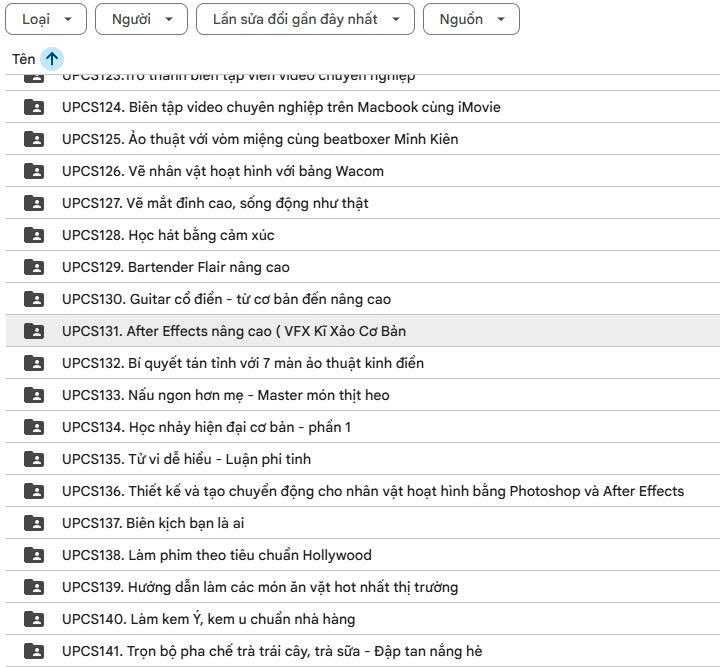Toggle sort direction arrow next to Tên
720x667 pixels.
(52, 59)
